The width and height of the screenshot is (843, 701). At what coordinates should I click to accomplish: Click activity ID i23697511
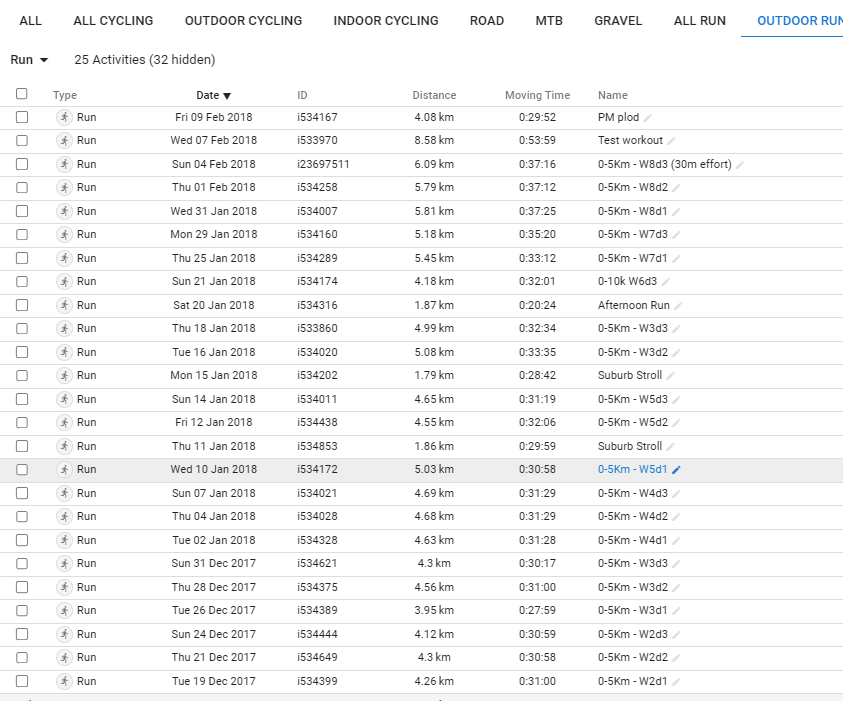coord(323,164)
